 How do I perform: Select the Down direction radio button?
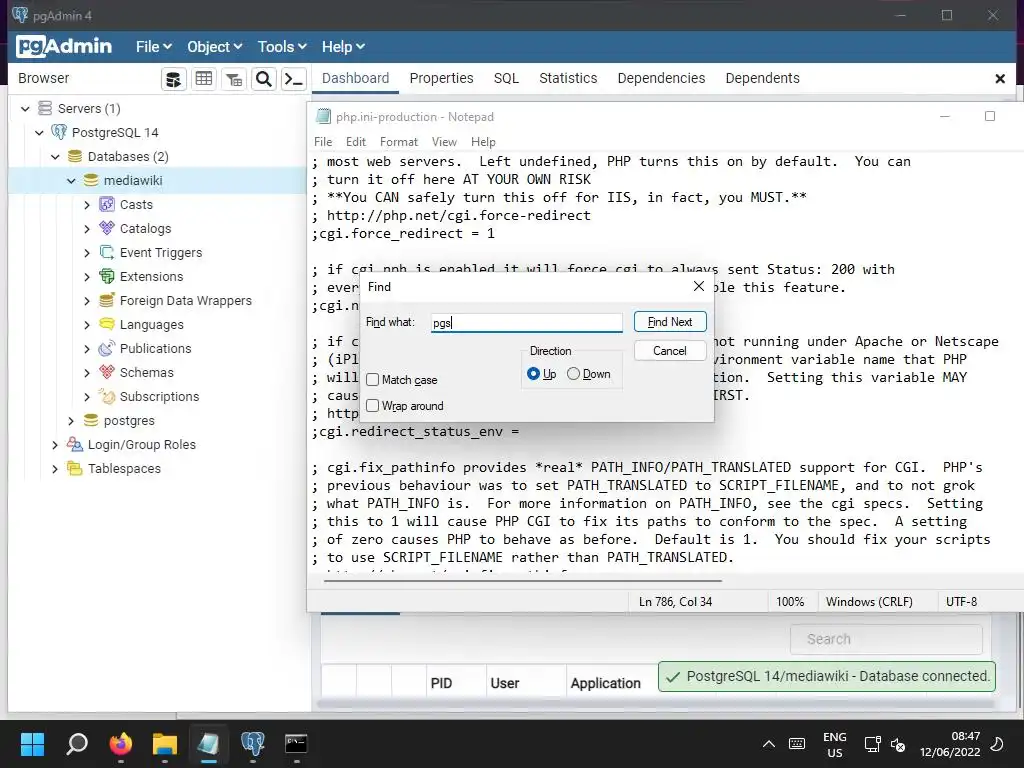pos(573,374)
